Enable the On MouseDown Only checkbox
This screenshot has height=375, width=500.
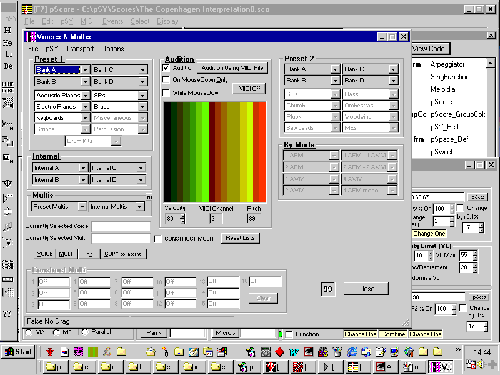point(166,80)
